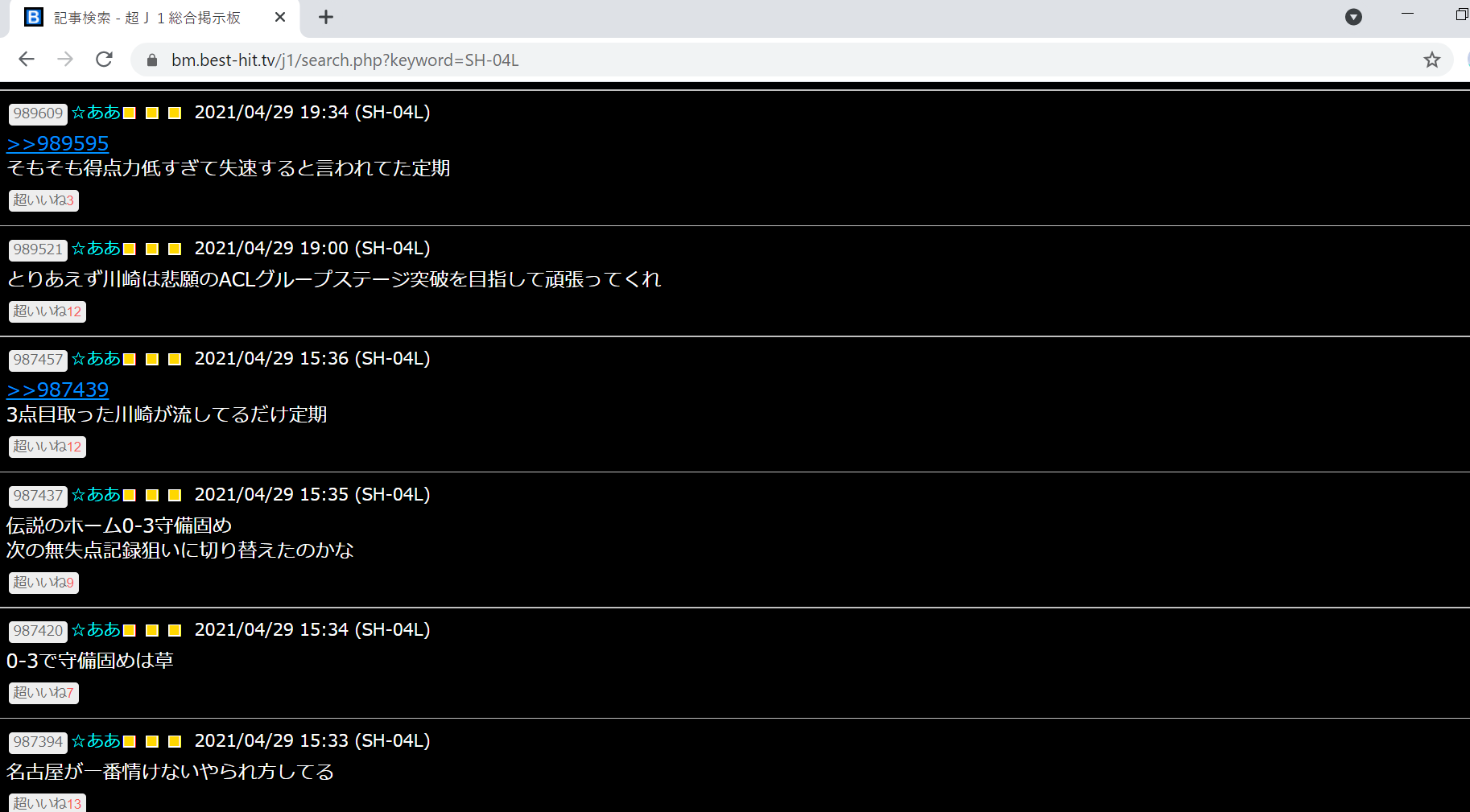The image size is (1470, 812).
Task: Select the 記事検索 - 超J1総合掲示板 tab
Action: (153, 18)
